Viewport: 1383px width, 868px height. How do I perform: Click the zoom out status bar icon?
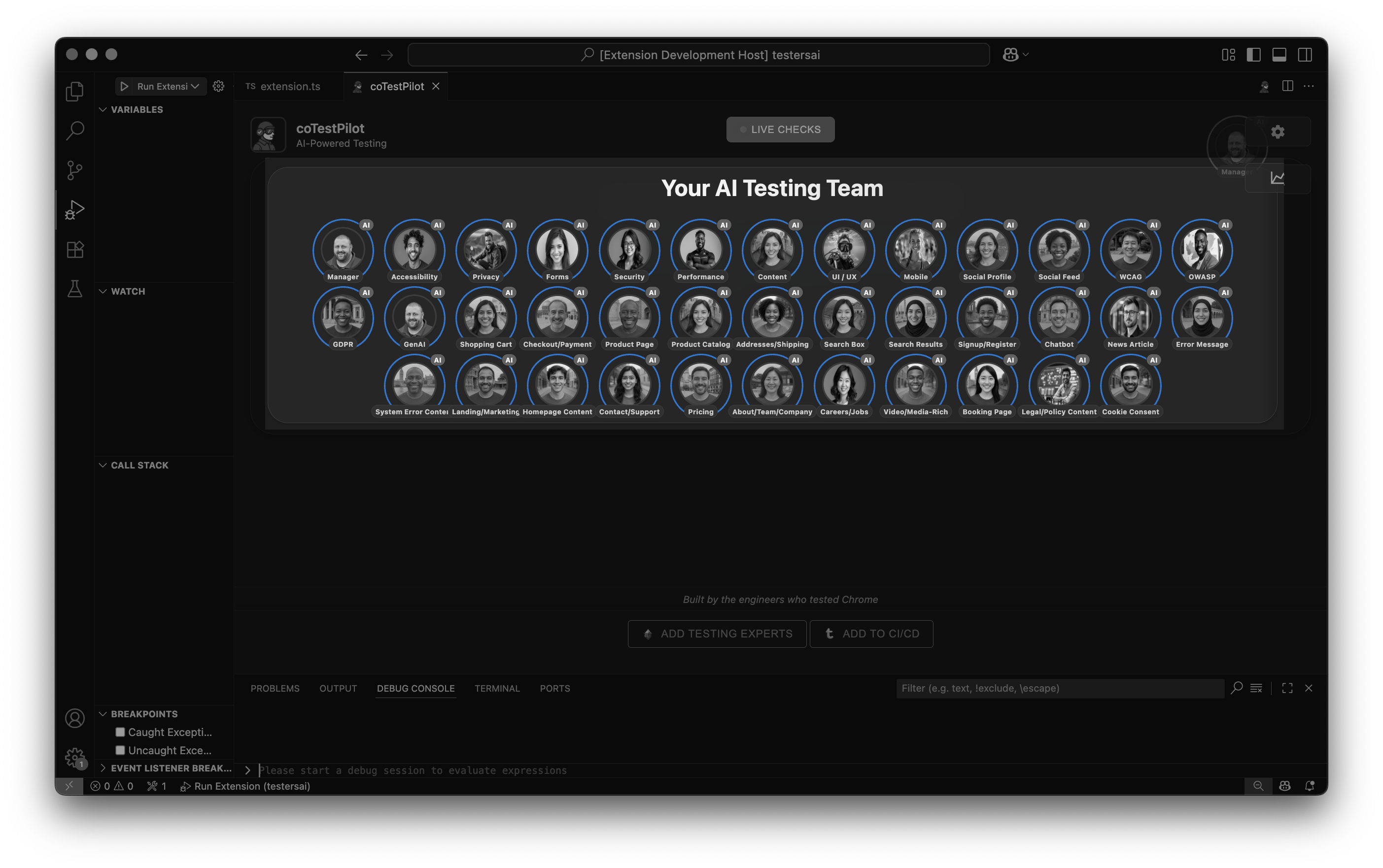click(1258, 786)
